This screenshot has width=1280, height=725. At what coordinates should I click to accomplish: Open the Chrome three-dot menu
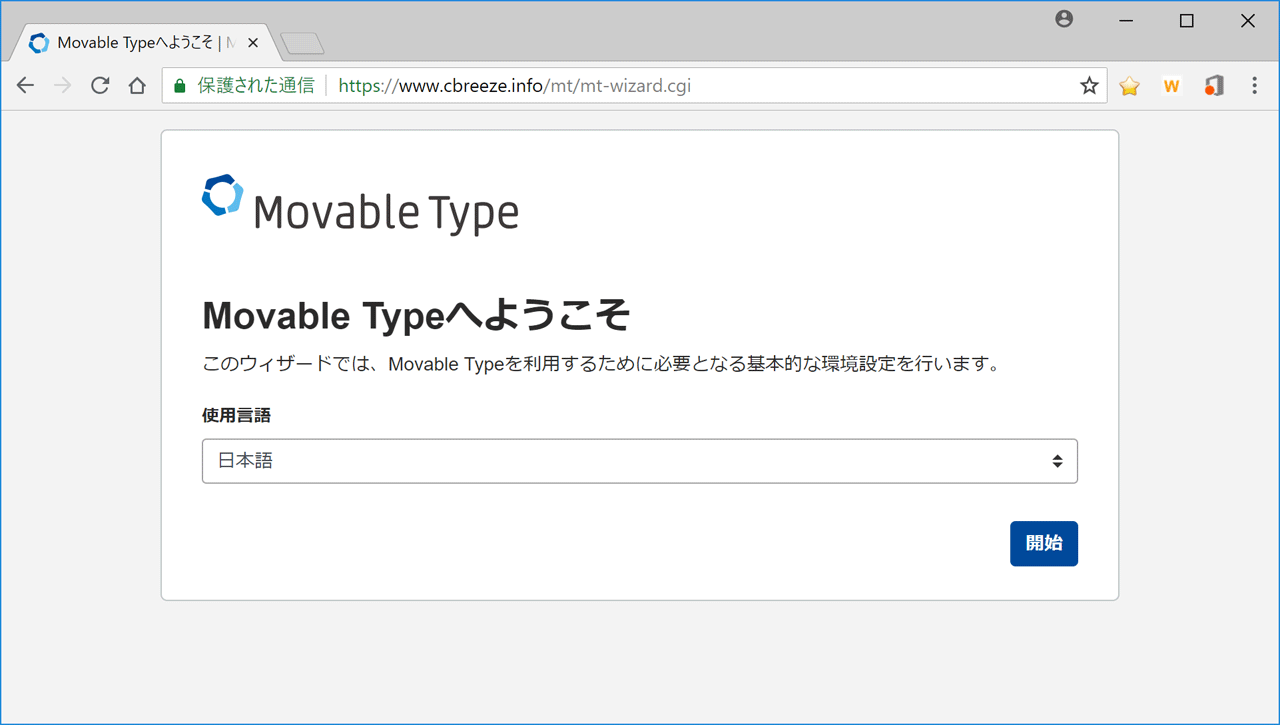click(1254, 86)
